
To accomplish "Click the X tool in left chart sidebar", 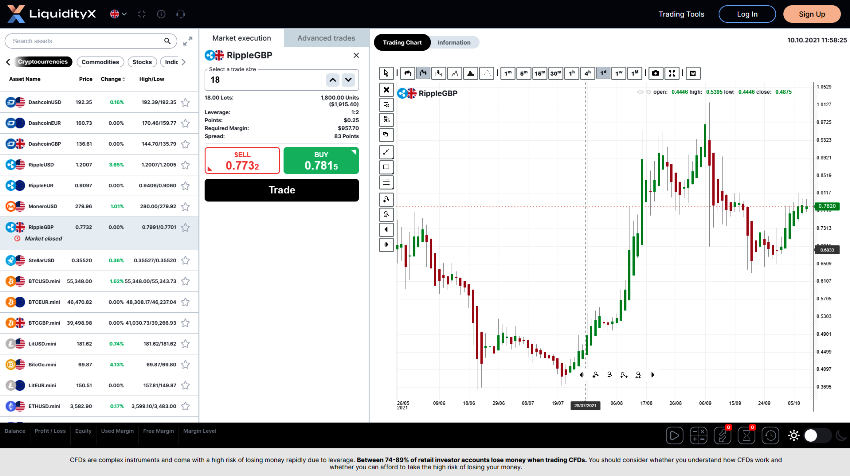I will pos(386,90).
